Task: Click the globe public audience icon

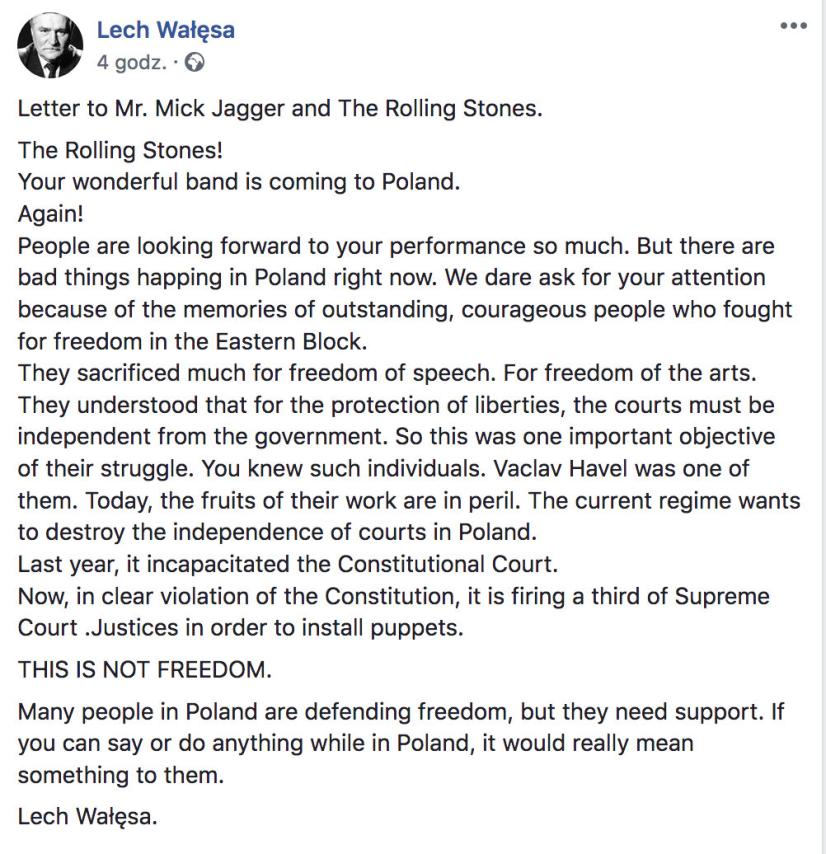Action: click(196, 62)
